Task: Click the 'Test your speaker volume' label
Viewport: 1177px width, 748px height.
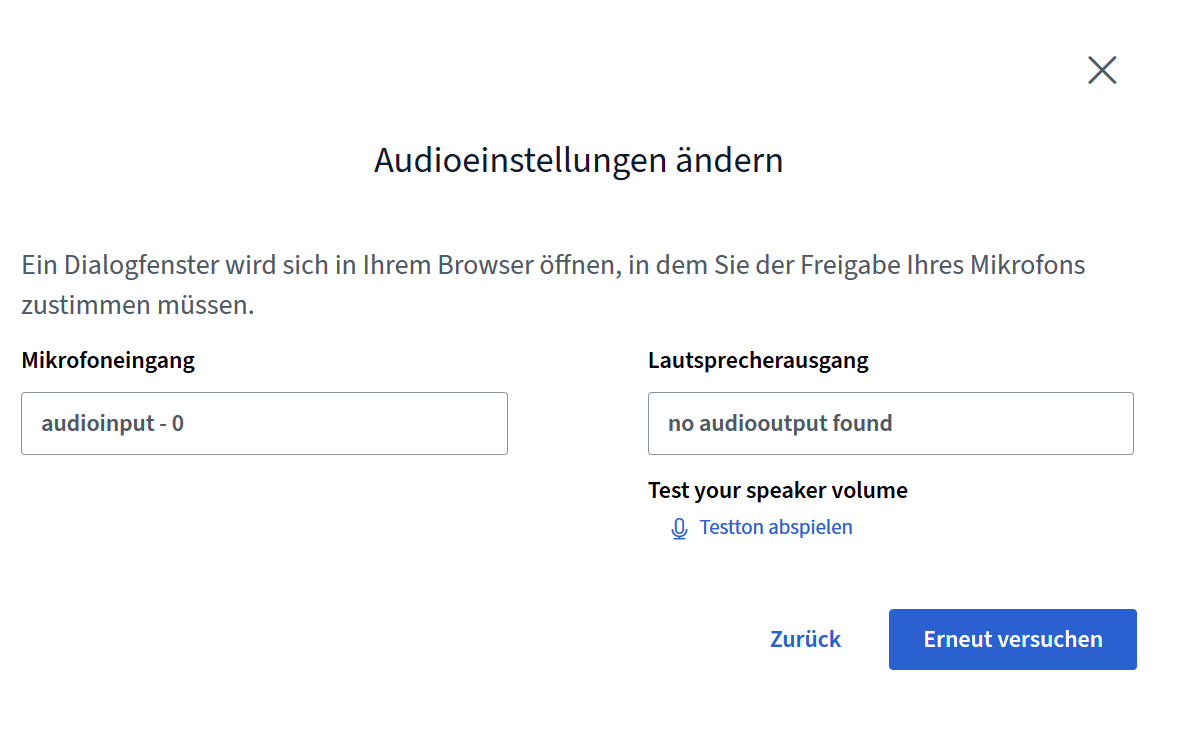Action: click(777, 490)
